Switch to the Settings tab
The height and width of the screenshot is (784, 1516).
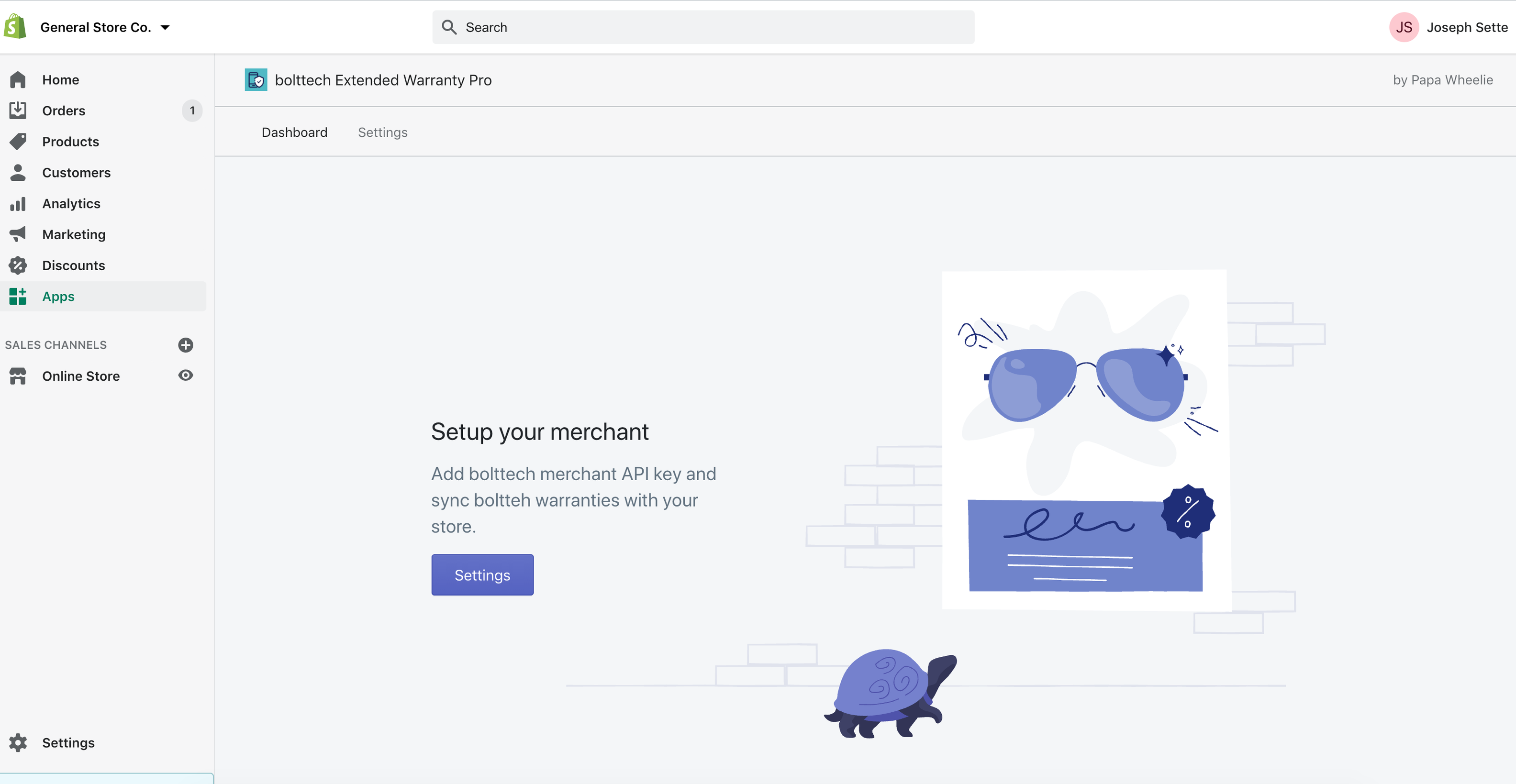pyautogui.click(x=382, y=133)
